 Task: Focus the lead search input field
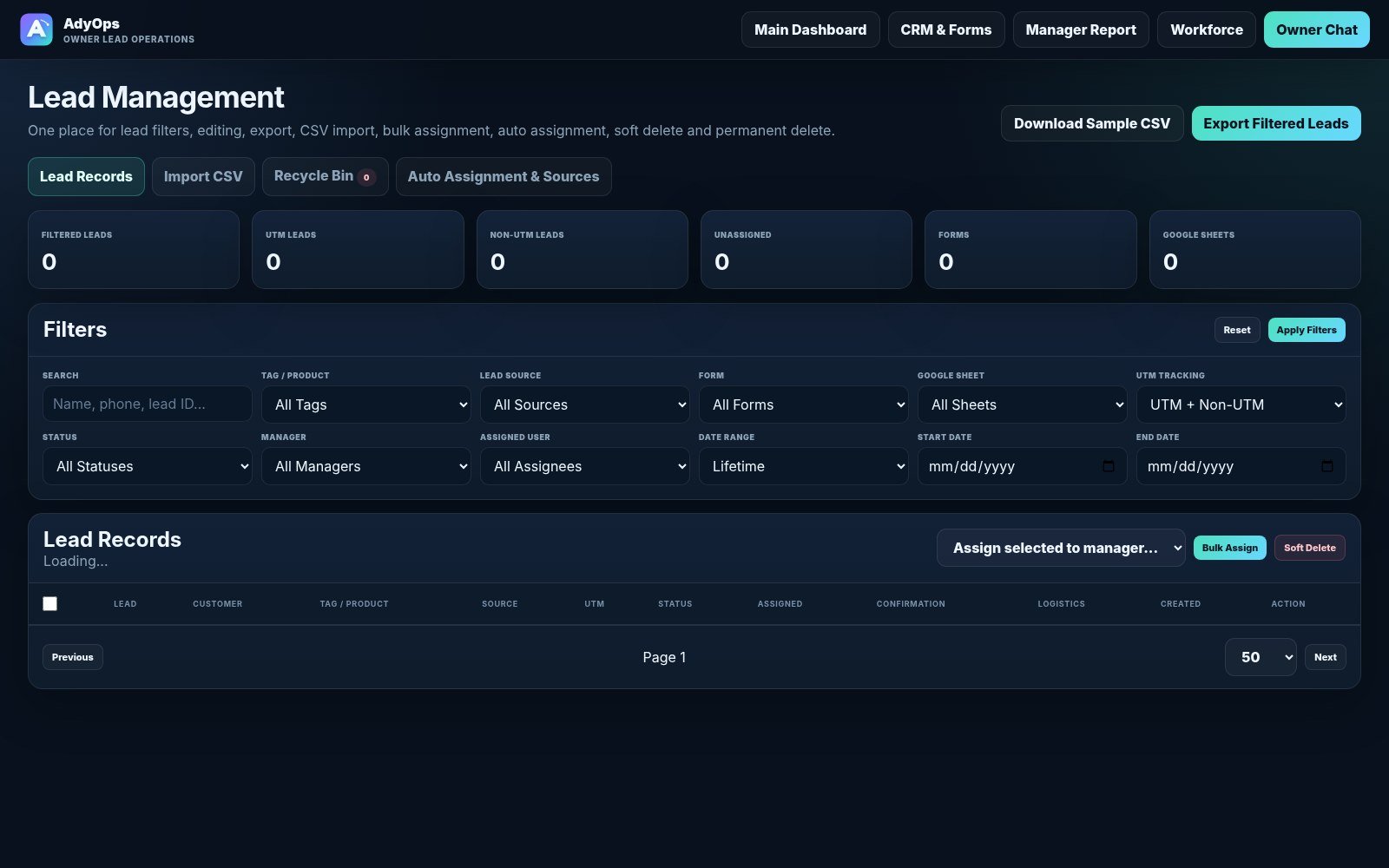point(148,404)
